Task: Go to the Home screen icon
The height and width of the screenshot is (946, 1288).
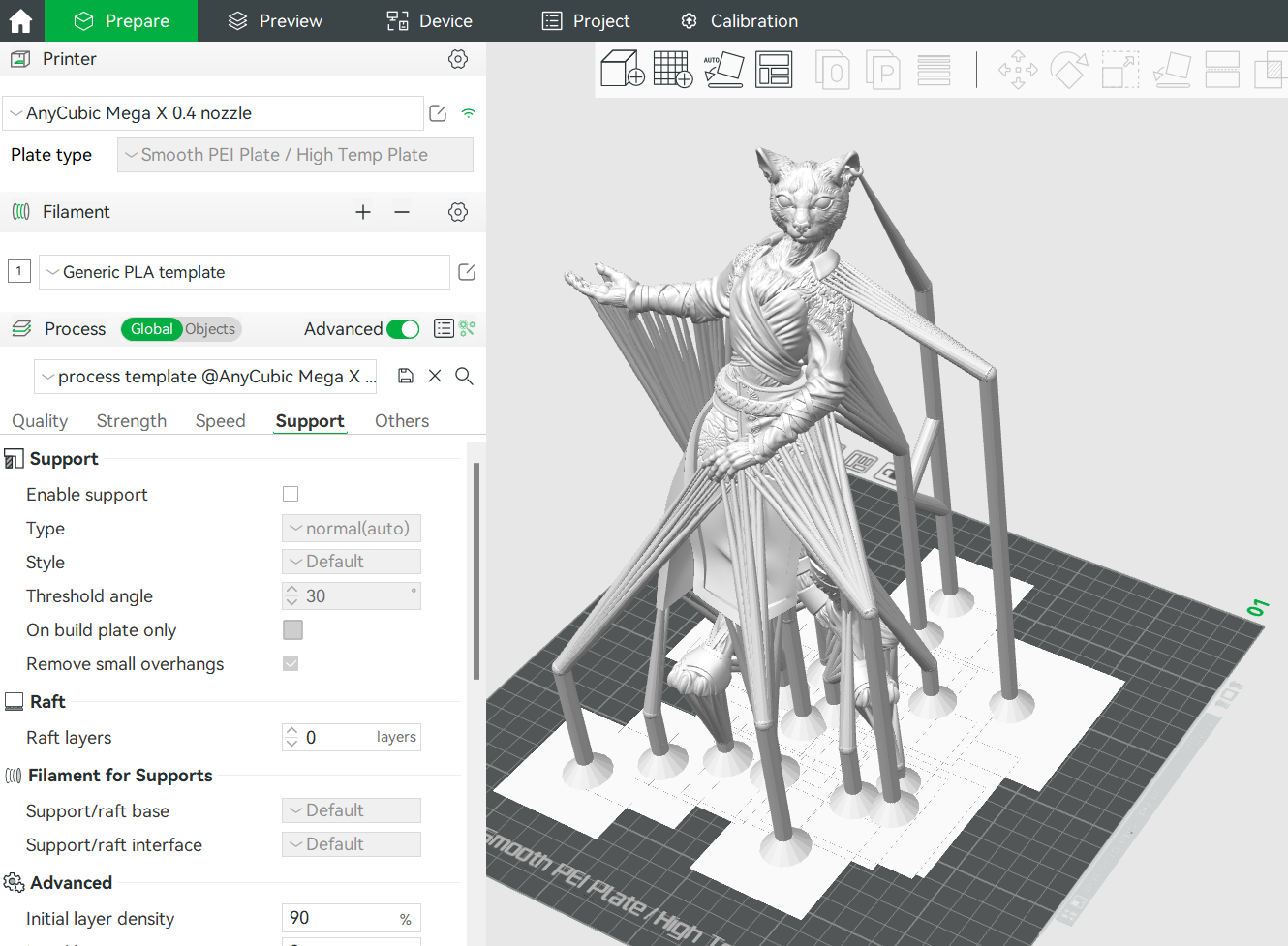Action: [x=20, y=20]
